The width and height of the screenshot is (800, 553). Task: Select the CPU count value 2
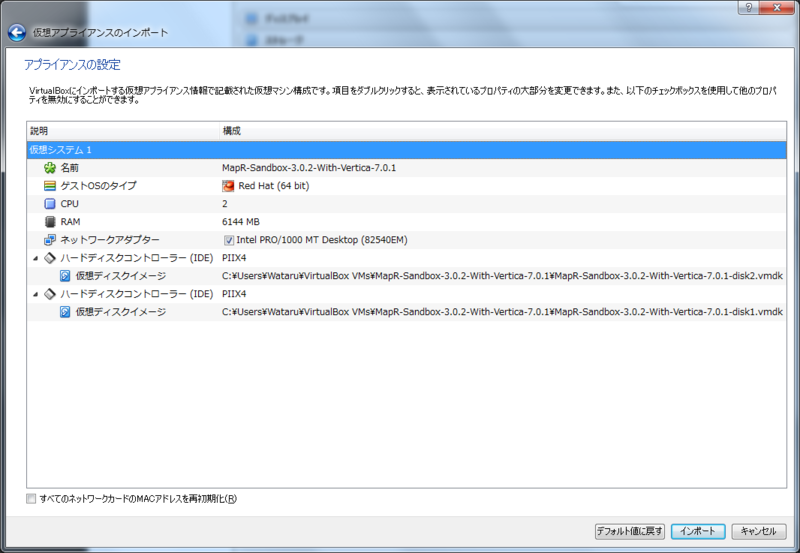[x=224, y=204]
